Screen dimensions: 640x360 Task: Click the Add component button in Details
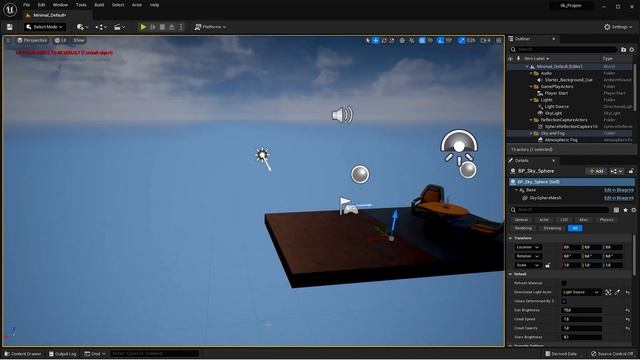tap(596, 171)
